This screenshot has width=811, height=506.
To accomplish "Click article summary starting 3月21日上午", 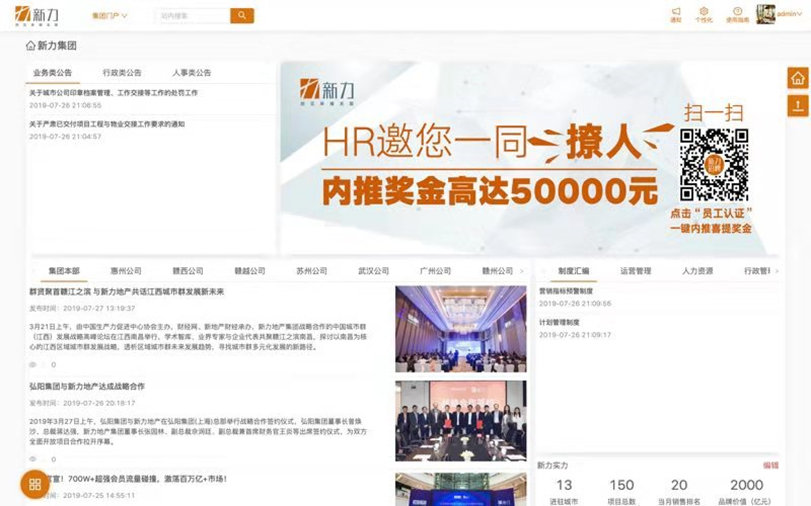I will [198, 337].
